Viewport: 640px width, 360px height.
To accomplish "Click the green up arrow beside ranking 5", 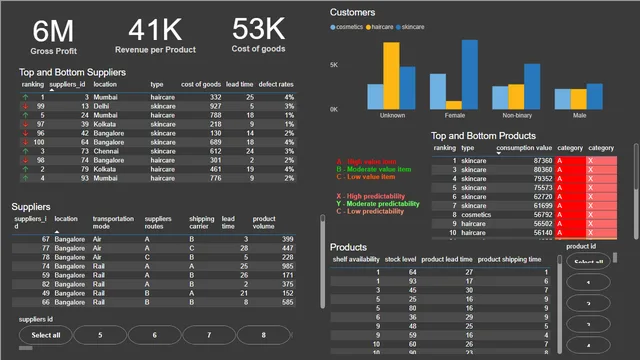I will pos(26,115).
